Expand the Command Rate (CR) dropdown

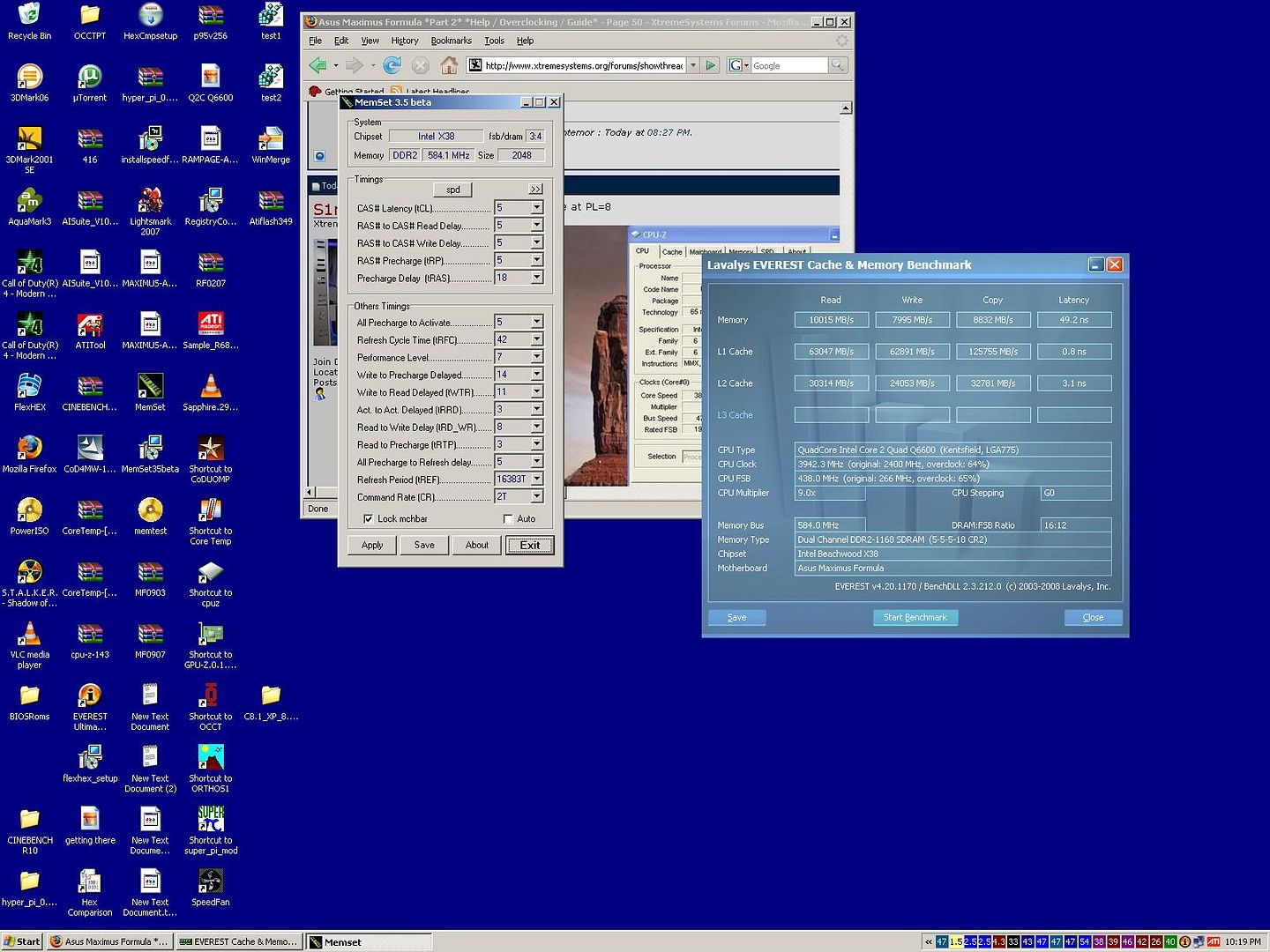[536, 496]
